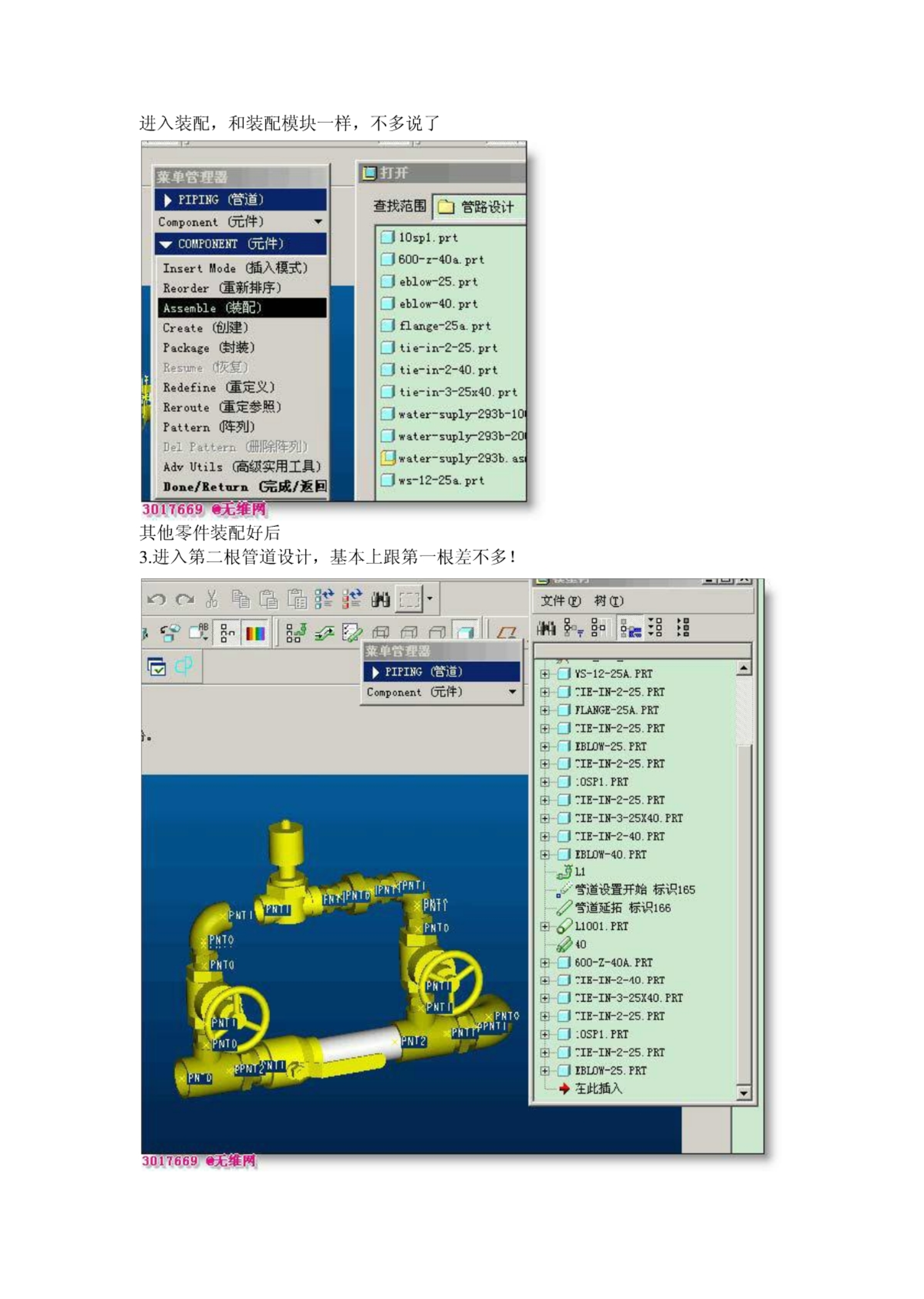
Task: Expand the FLANGE-25A.PRT tree node
Action: 545,710
